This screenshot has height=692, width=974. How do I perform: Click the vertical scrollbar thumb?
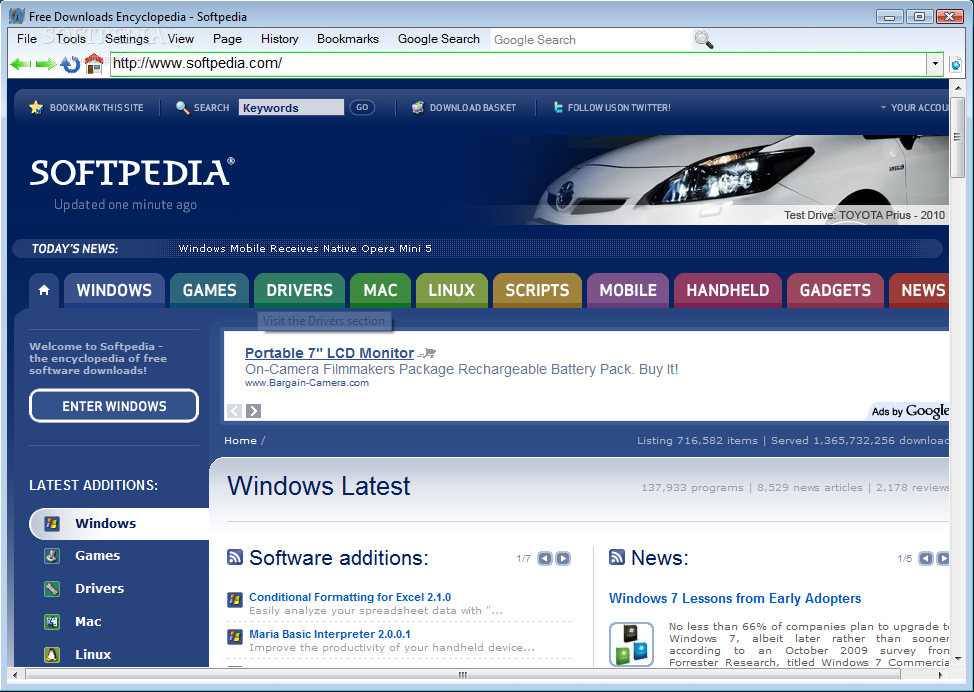pyautogui.click(x=957, y=137)
